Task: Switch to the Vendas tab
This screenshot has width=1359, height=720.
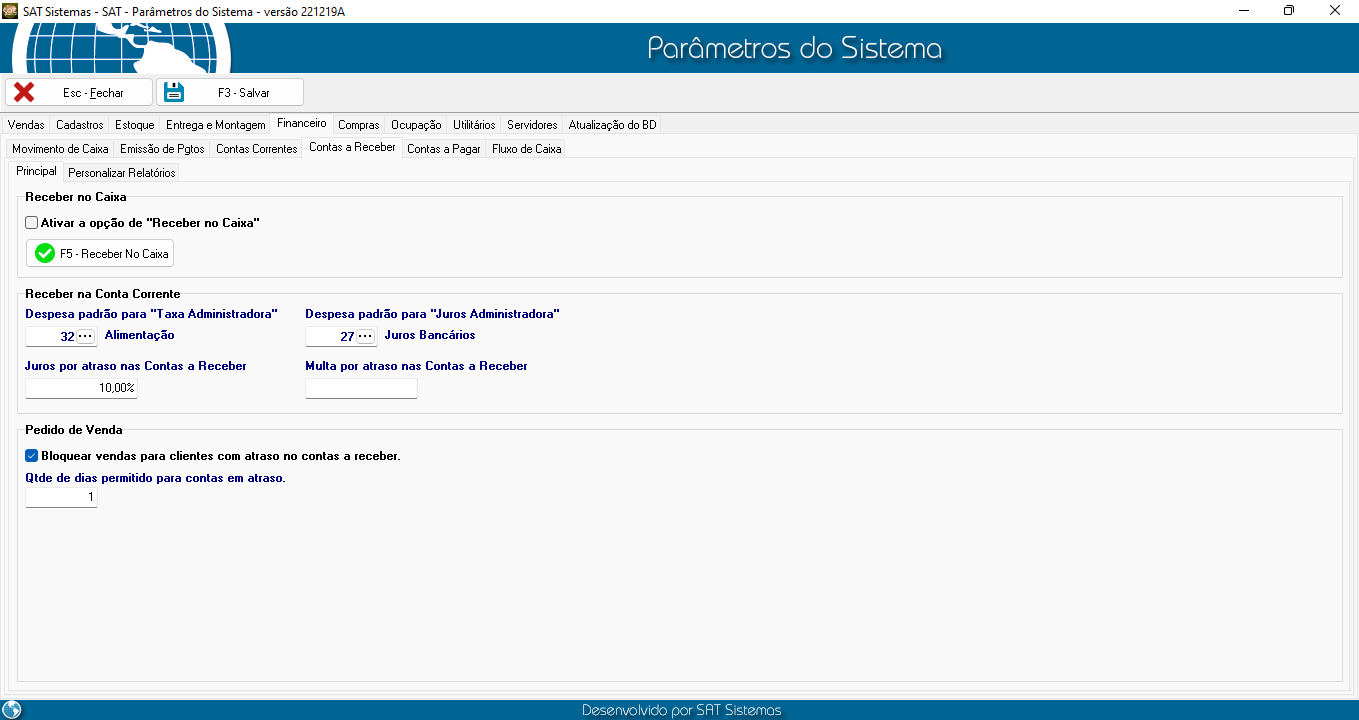Action: [26, 125]
